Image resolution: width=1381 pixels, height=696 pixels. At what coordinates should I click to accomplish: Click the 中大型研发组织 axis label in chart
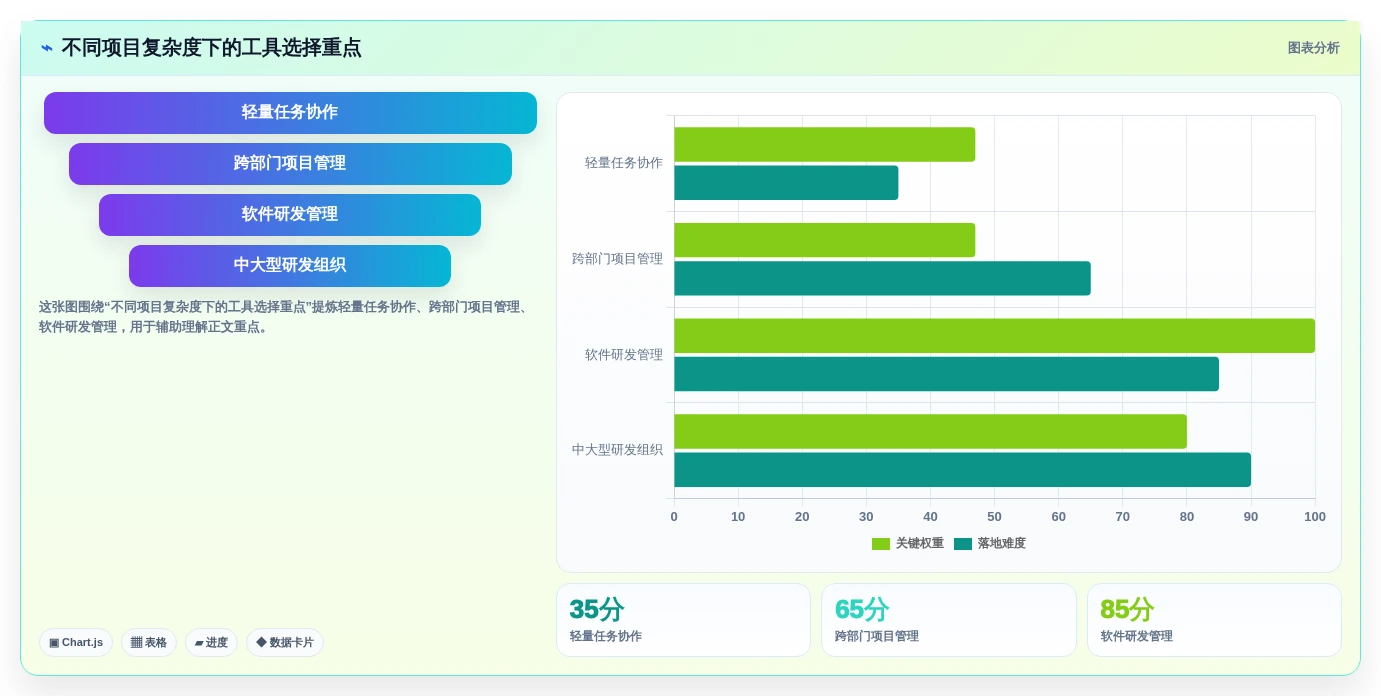pos(617,450)
